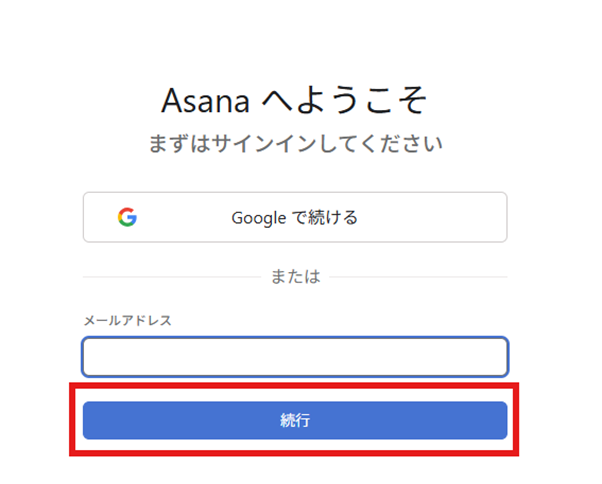602x484 pixels.
Task: Click the blue 続行 button
Action: pos(294,420)
